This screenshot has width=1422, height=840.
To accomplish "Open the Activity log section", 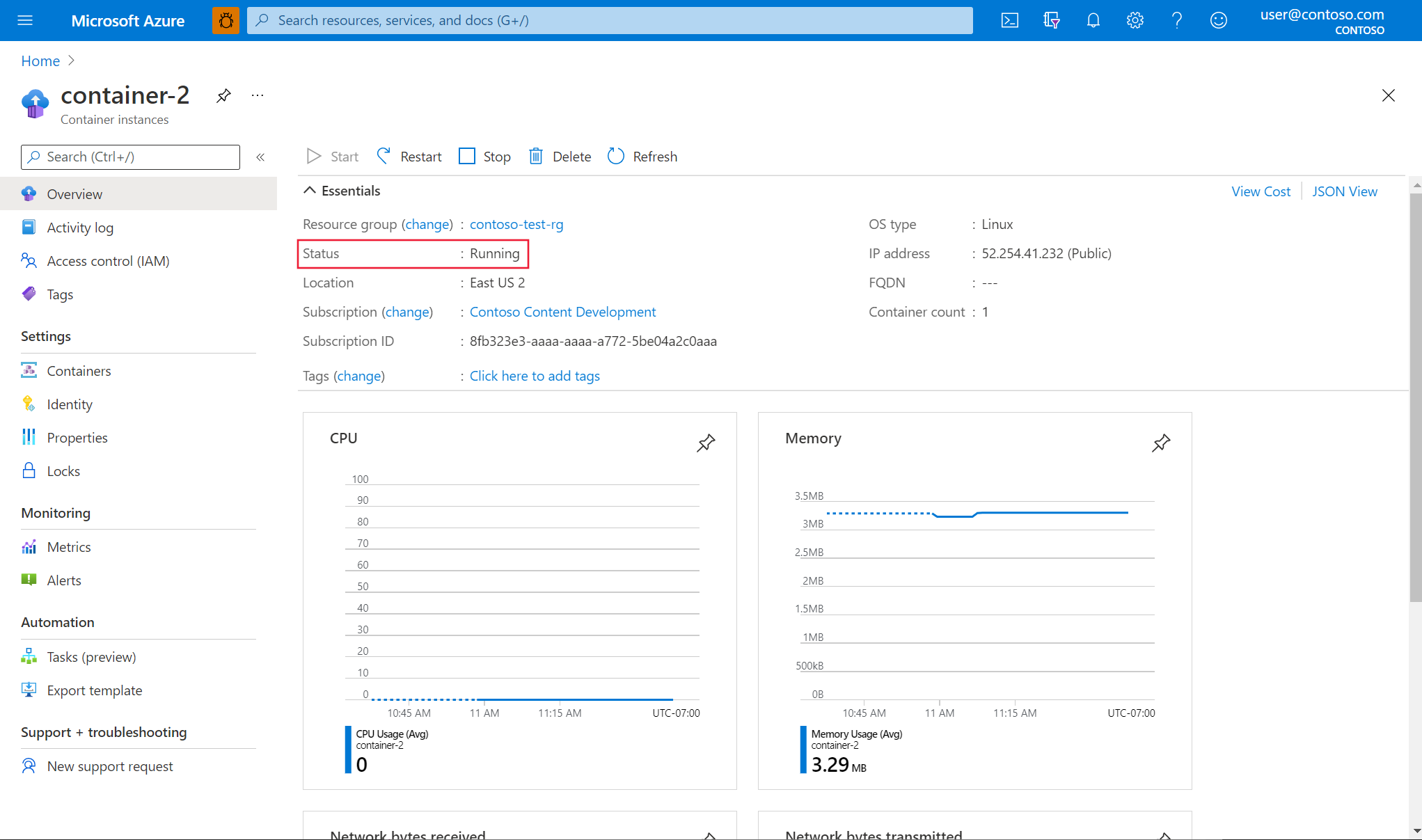I will (x=80, y=227).
